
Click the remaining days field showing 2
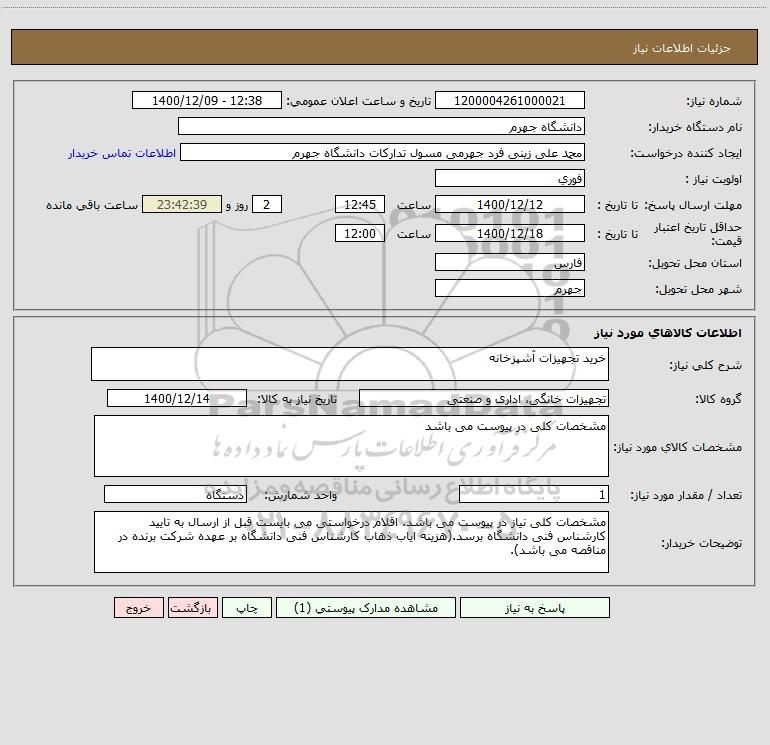(267, 204)
